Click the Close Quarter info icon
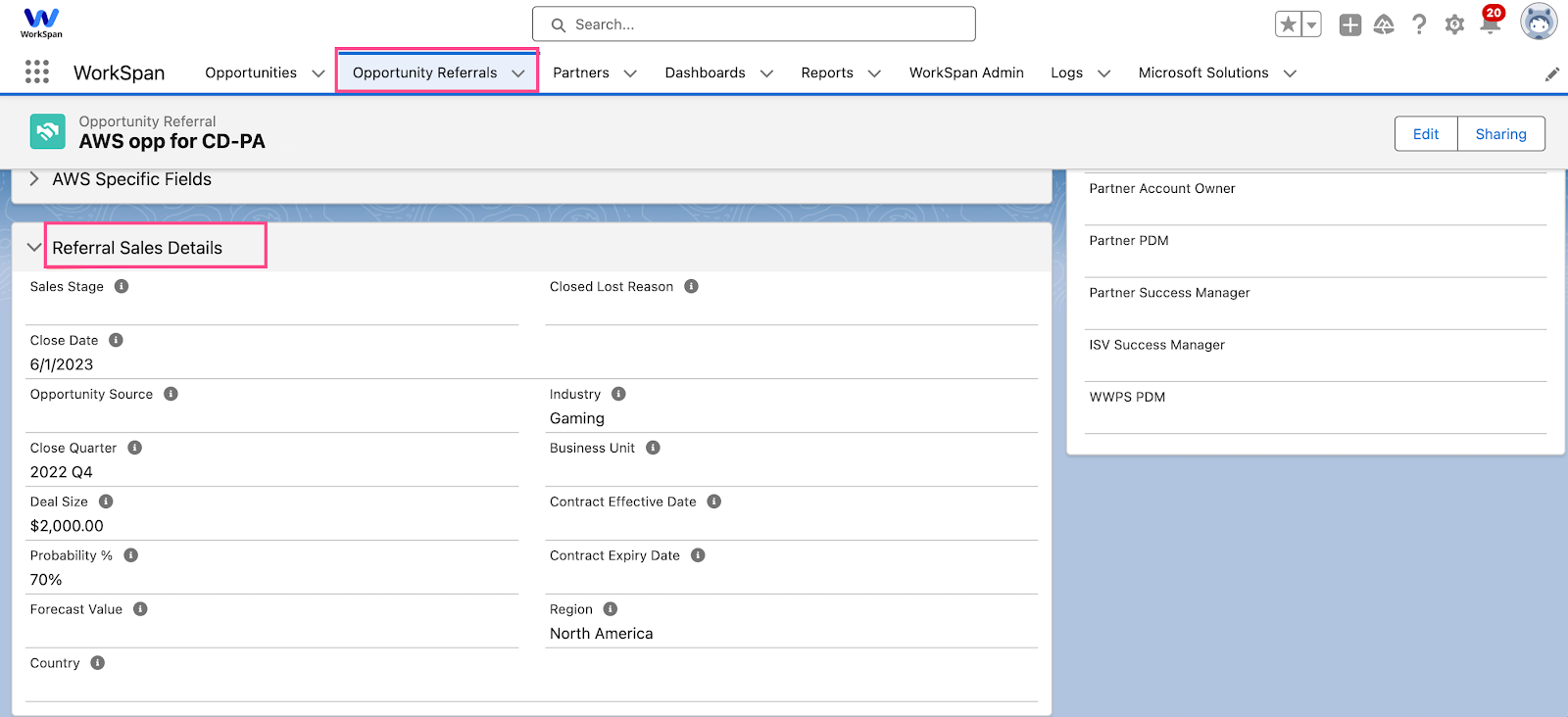Viewport: 1568px width, 717px height. [134, 448]
